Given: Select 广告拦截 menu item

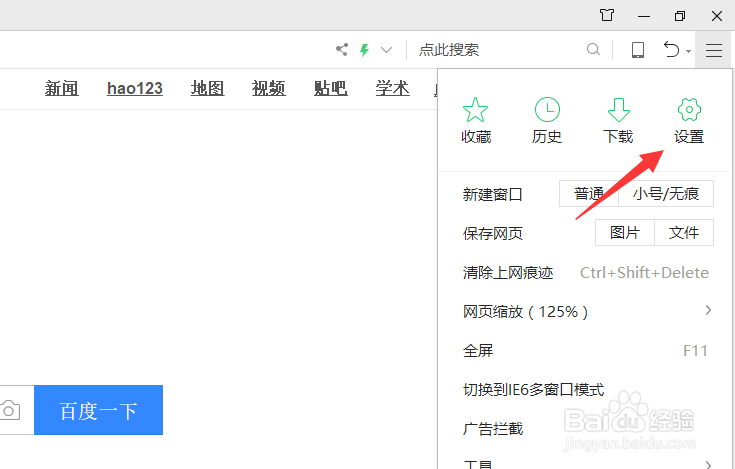Looking at the screenshot, I should pos(585,429).
